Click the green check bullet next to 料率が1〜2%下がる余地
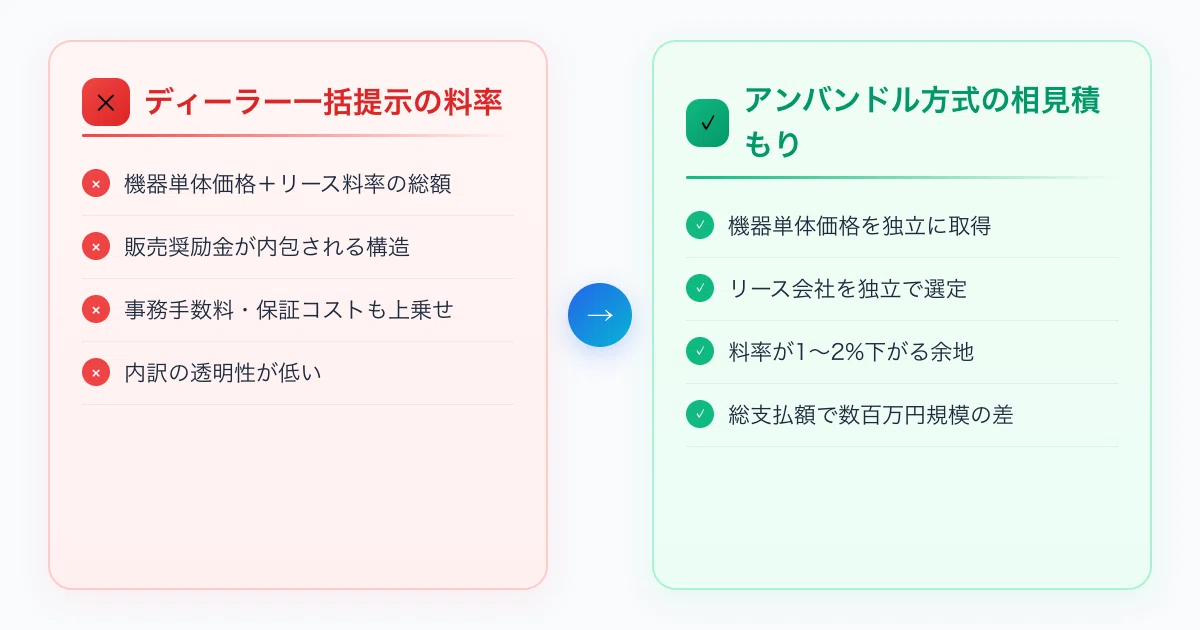 pos(700,352)
